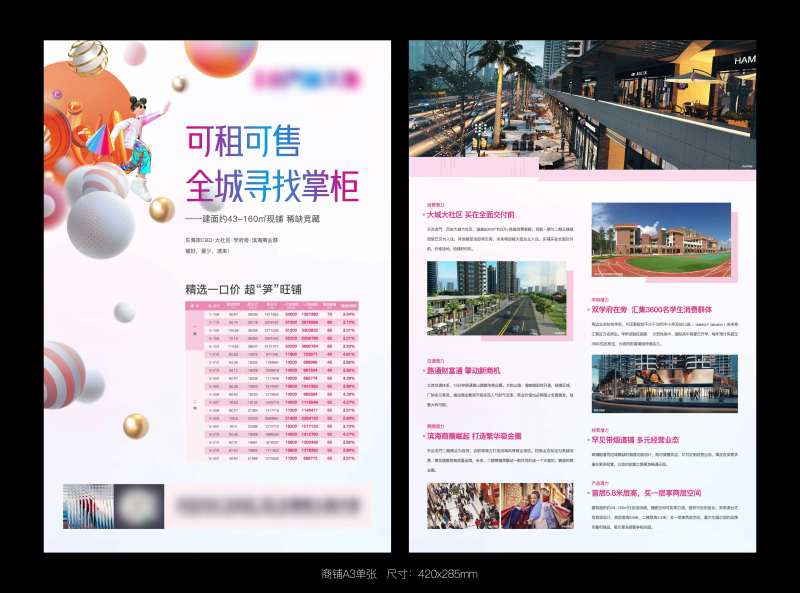This screenshot has height=593, width=800.
Task: Click the road and towers photo
Action: tap(494, 298)
